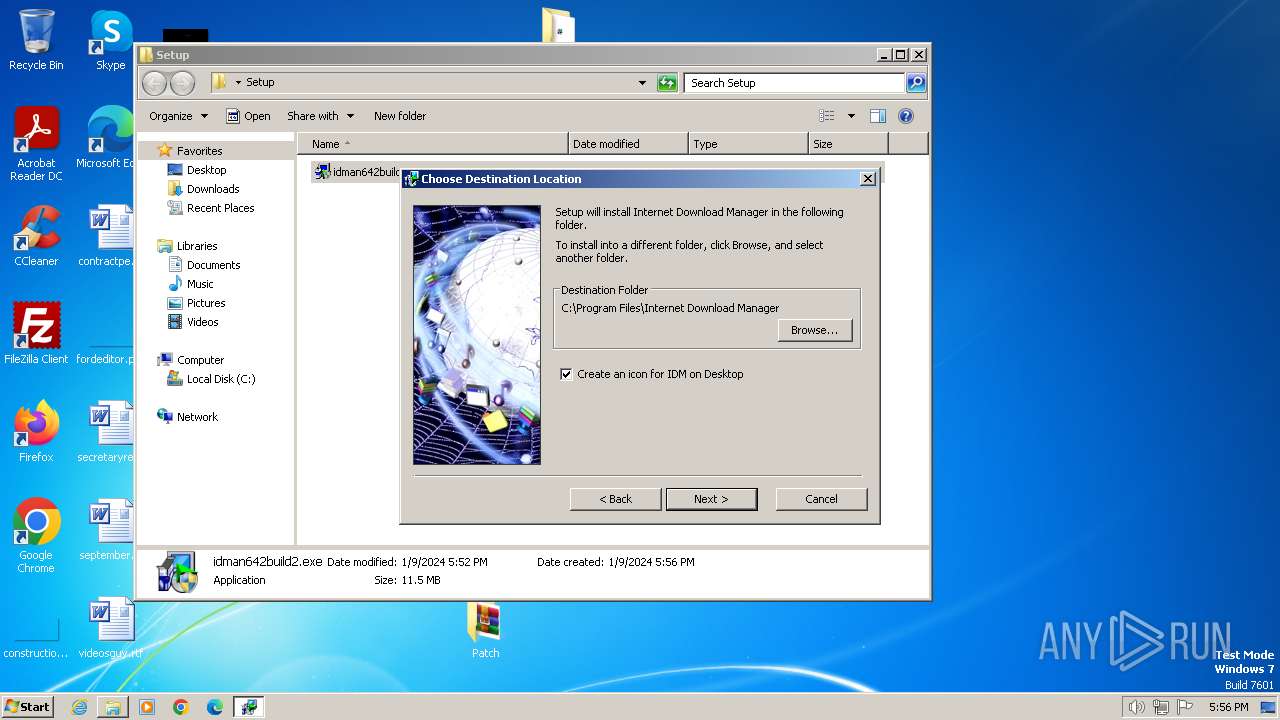1280x720 pixels.
Task: Open the Music library
Action: click(x=200, y=284)
